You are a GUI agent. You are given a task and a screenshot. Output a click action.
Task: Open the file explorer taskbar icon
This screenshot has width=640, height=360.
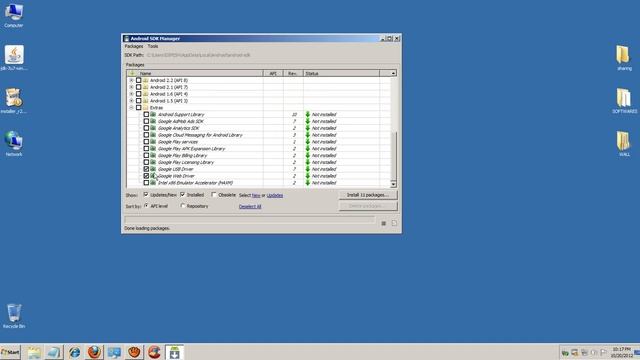coord(34,352)
